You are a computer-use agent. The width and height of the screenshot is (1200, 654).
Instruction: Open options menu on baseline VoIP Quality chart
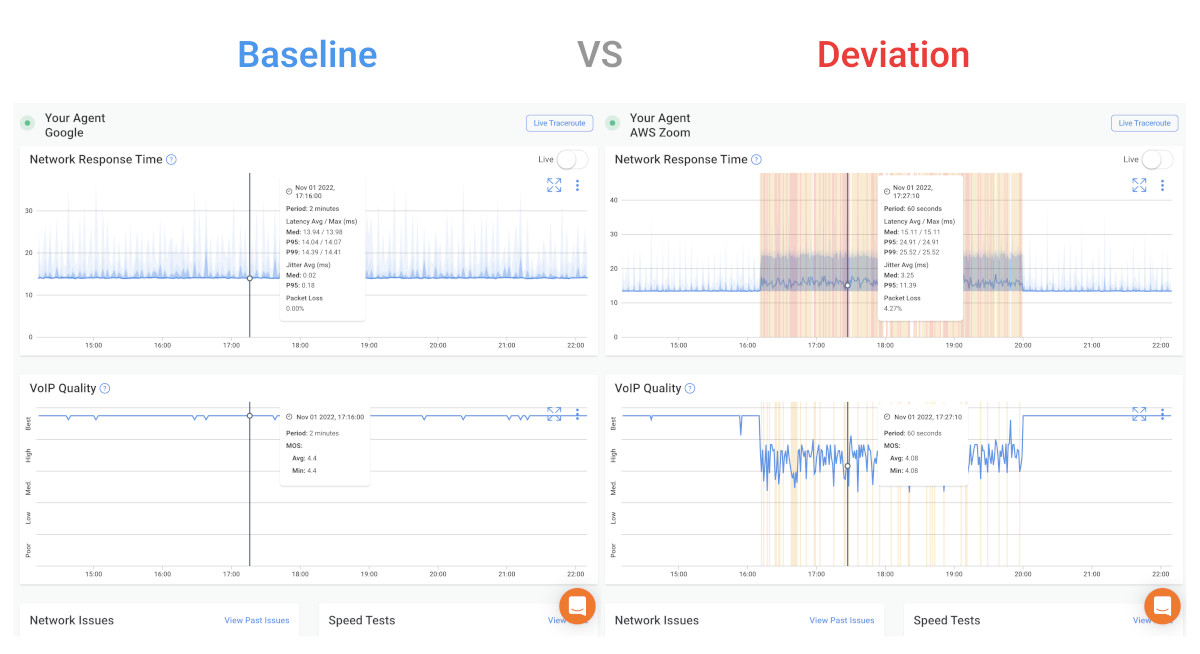coord(577,413)
